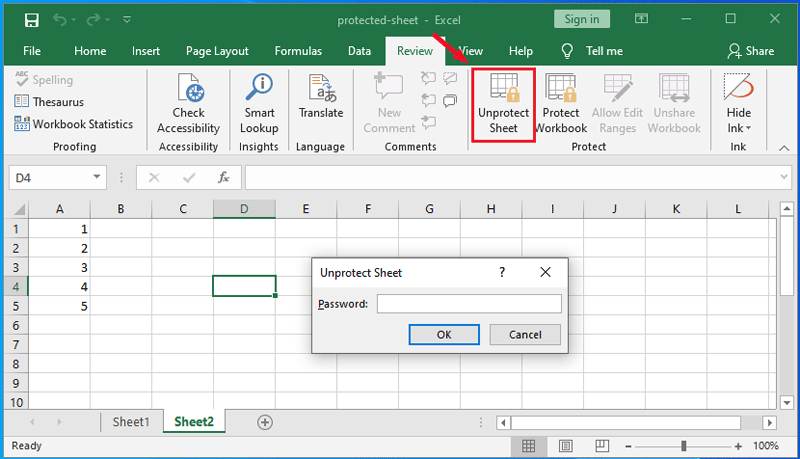Select the Sheet2 tab
This screenshot has height=459, width=800.
pos(194,422)
